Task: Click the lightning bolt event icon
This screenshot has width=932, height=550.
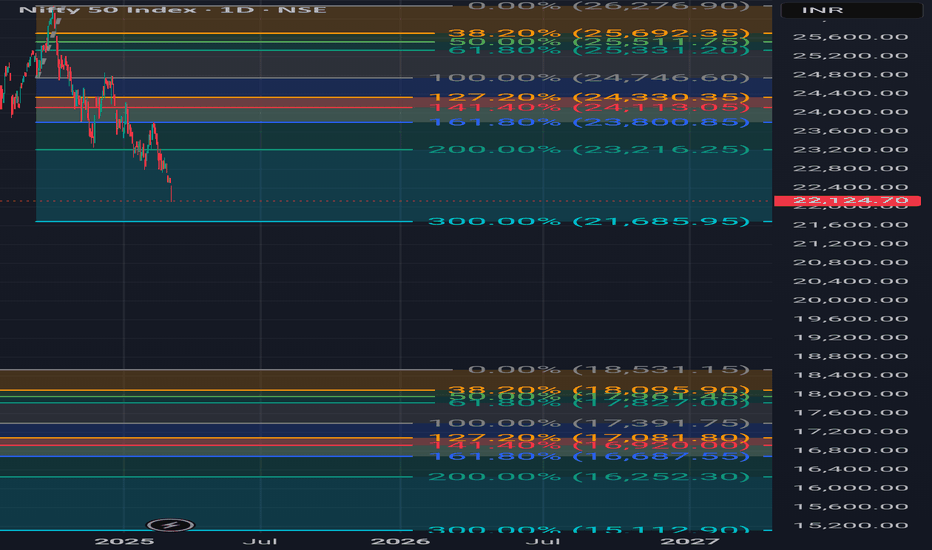Action: click(x=170, y=525)
